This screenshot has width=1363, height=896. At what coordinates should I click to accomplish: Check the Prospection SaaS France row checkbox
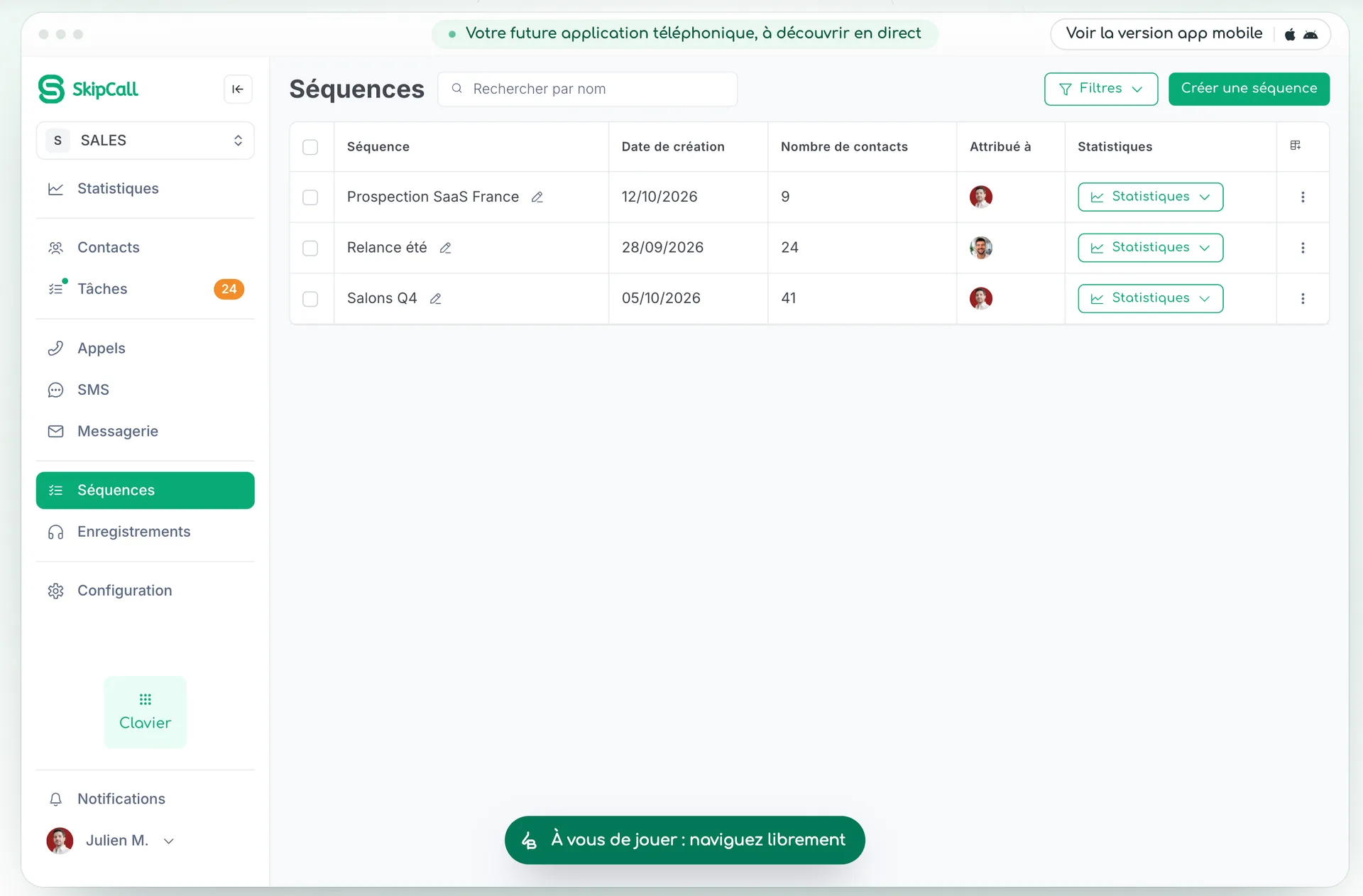(x=310, y=197)
